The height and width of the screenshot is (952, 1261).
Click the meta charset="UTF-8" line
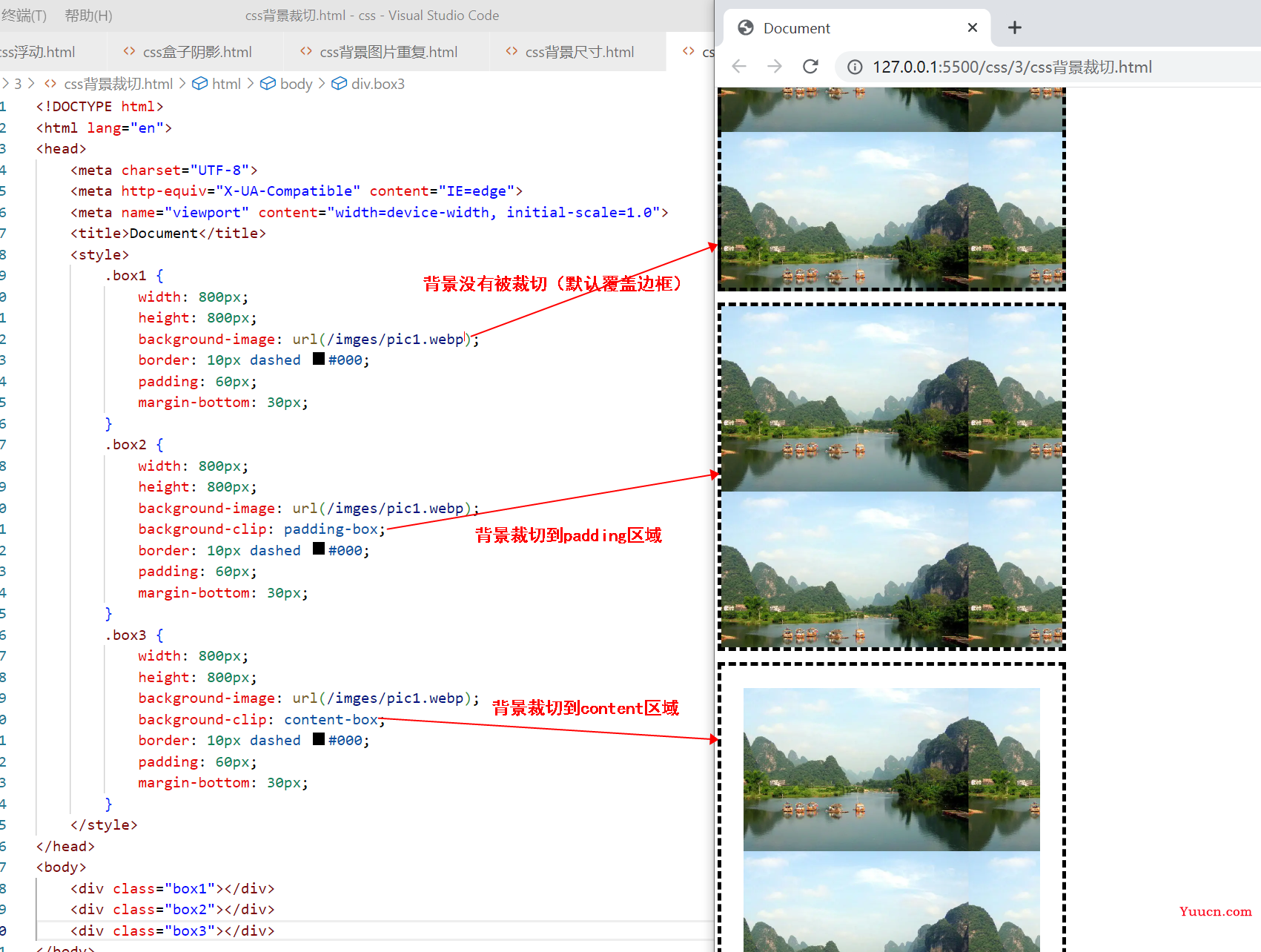click(164, 170)
